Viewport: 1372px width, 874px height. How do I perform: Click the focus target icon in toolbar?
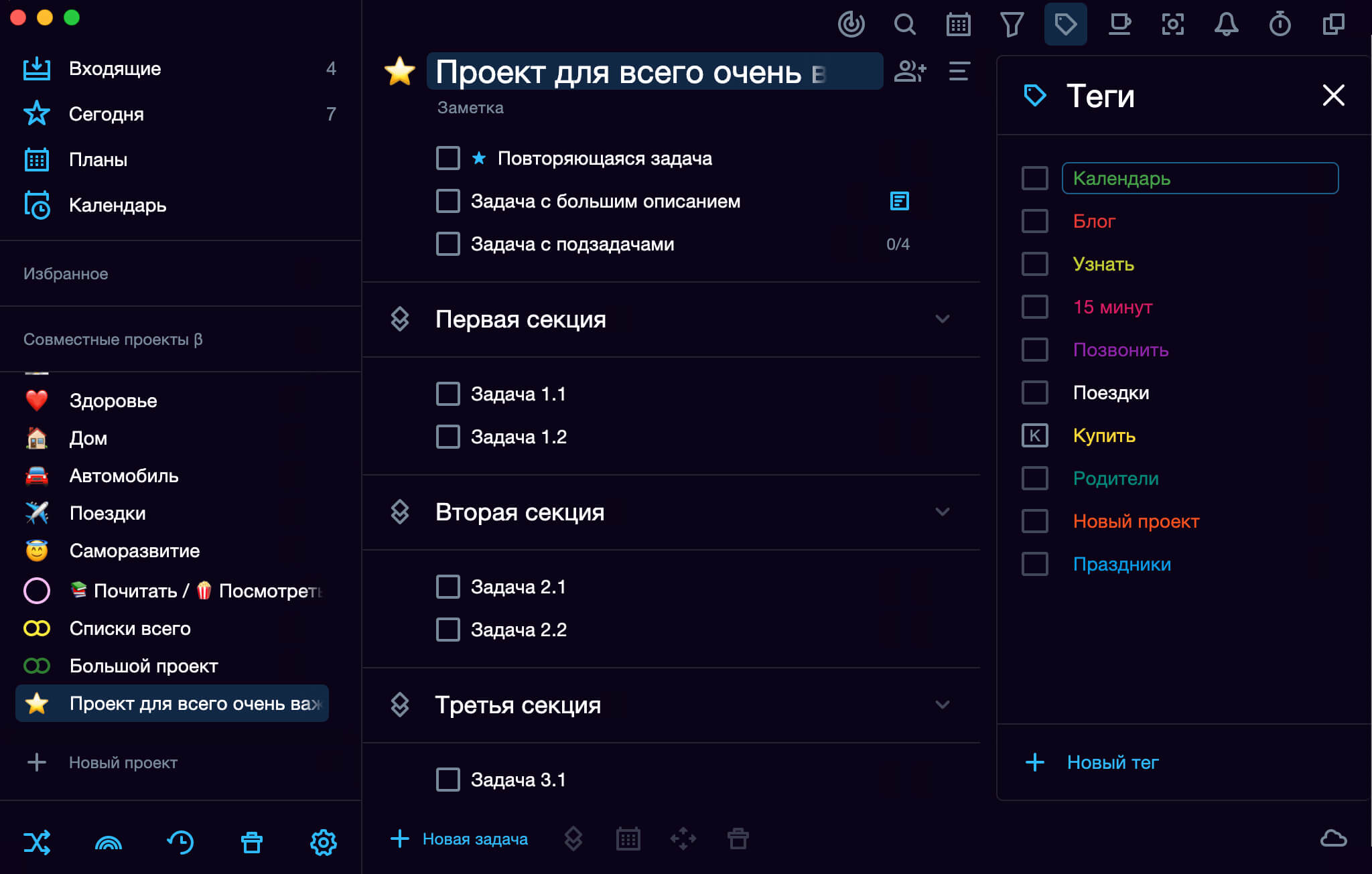pyautogui.click(x=1172, y=25)
